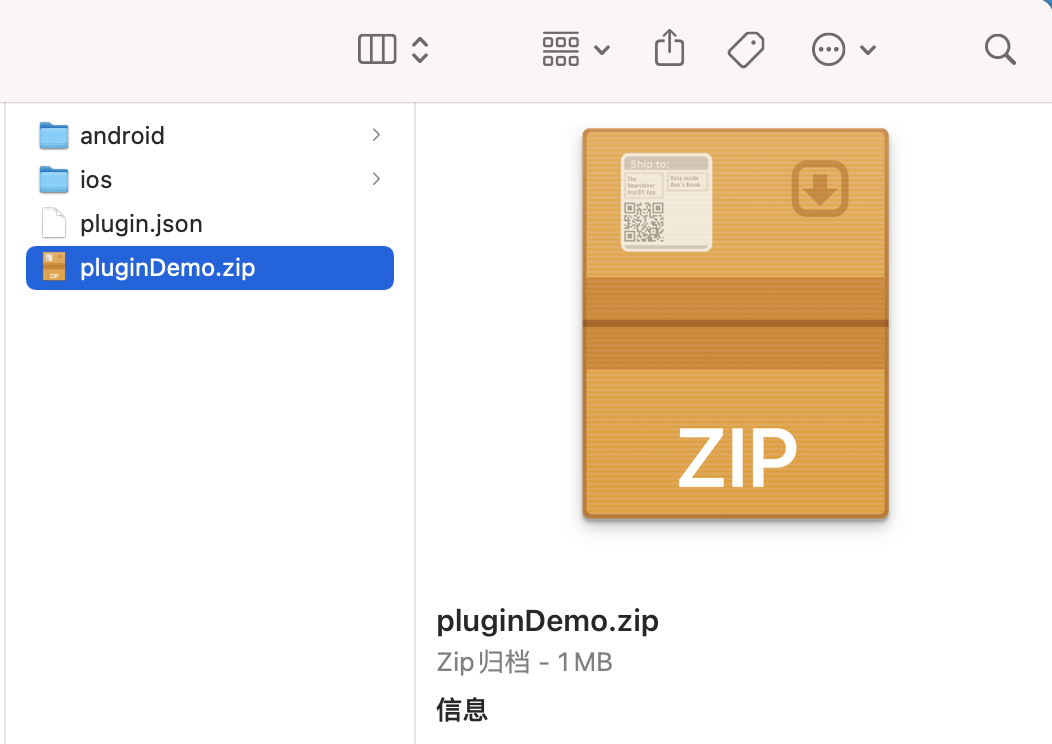Image resolution: width=1052 pixels, height=744 pixels.
Task: Select the ios folder name
Action: [96, 180]
